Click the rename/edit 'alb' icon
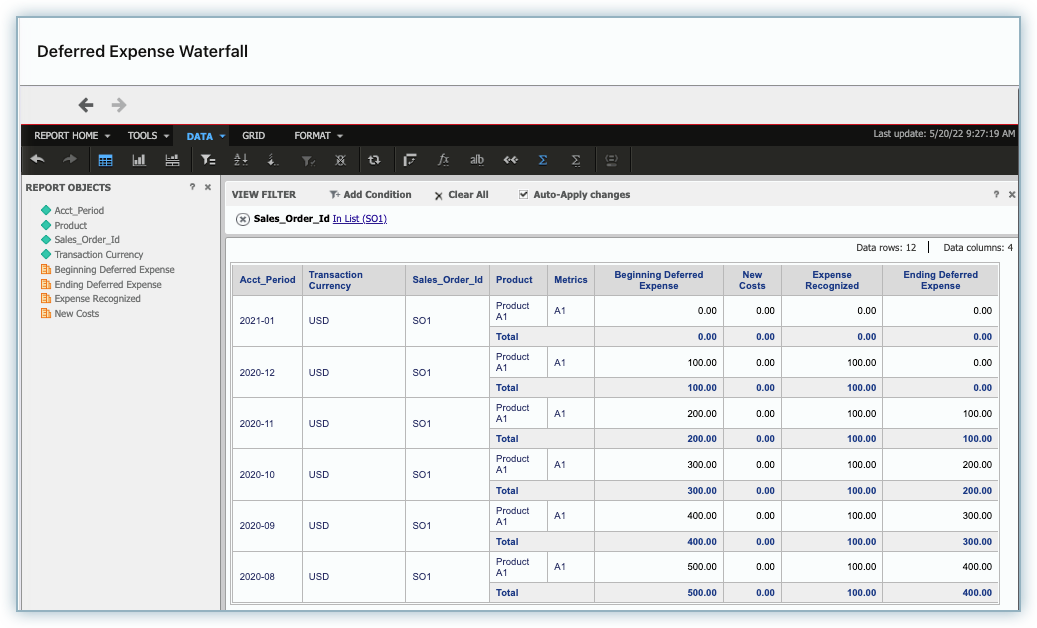This screenshot has height=628, width=1037. (x=476, y=160)
